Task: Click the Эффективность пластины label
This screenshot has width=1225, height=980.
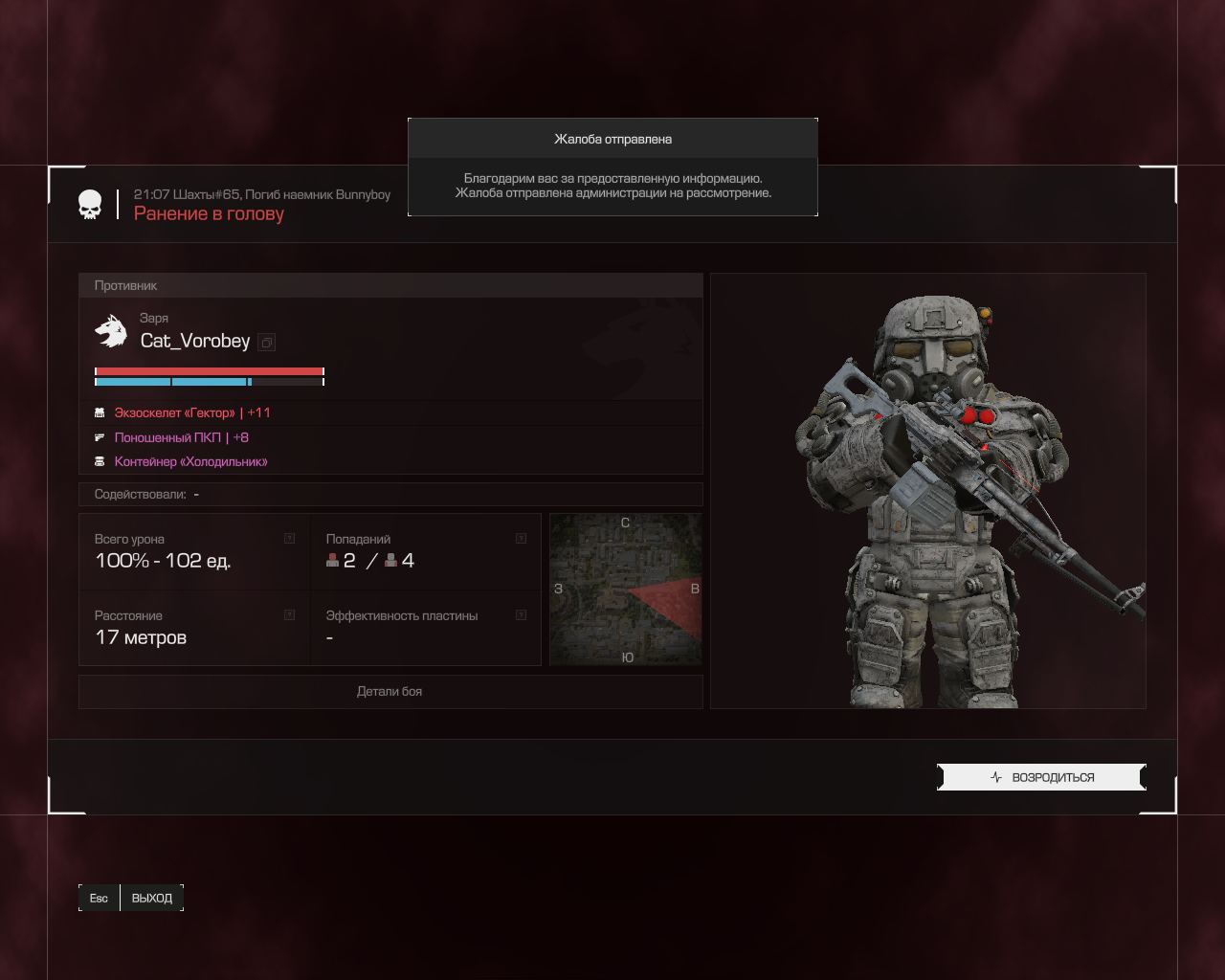Action: 402,615
